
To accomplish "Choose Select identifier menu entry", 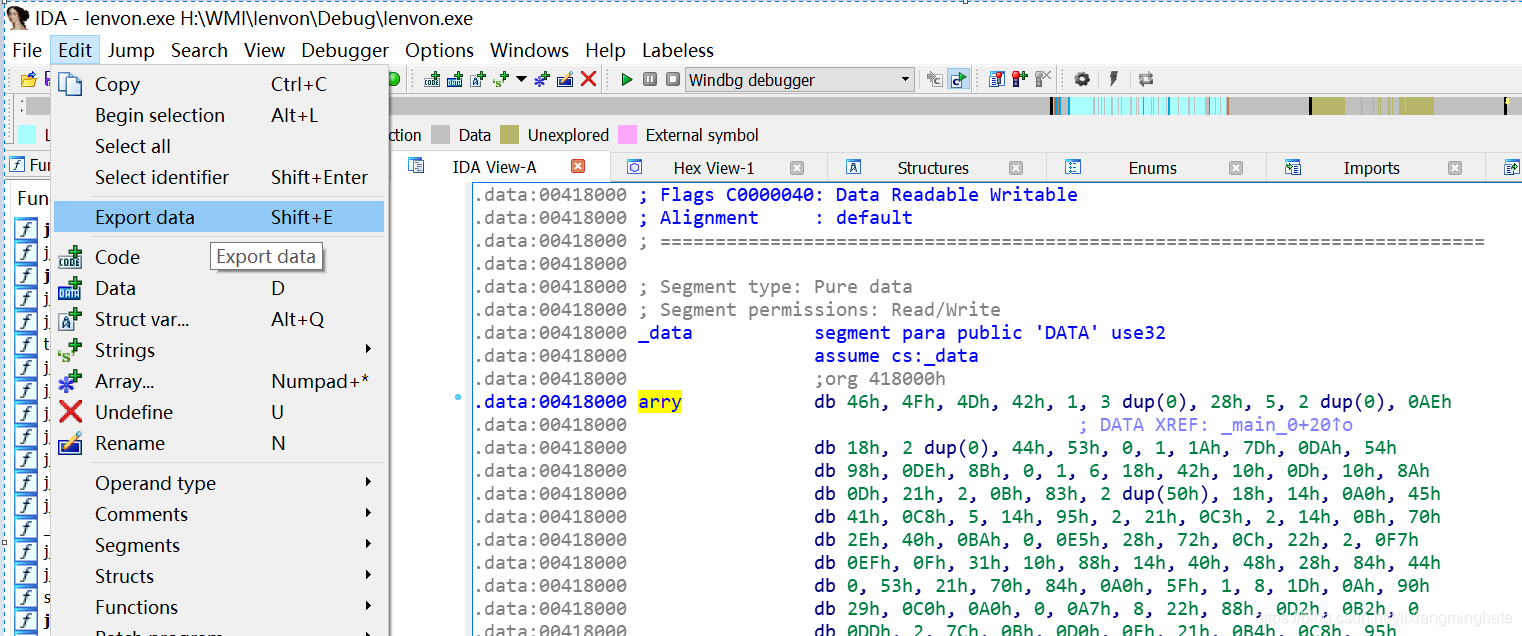I will click(219, 177).
